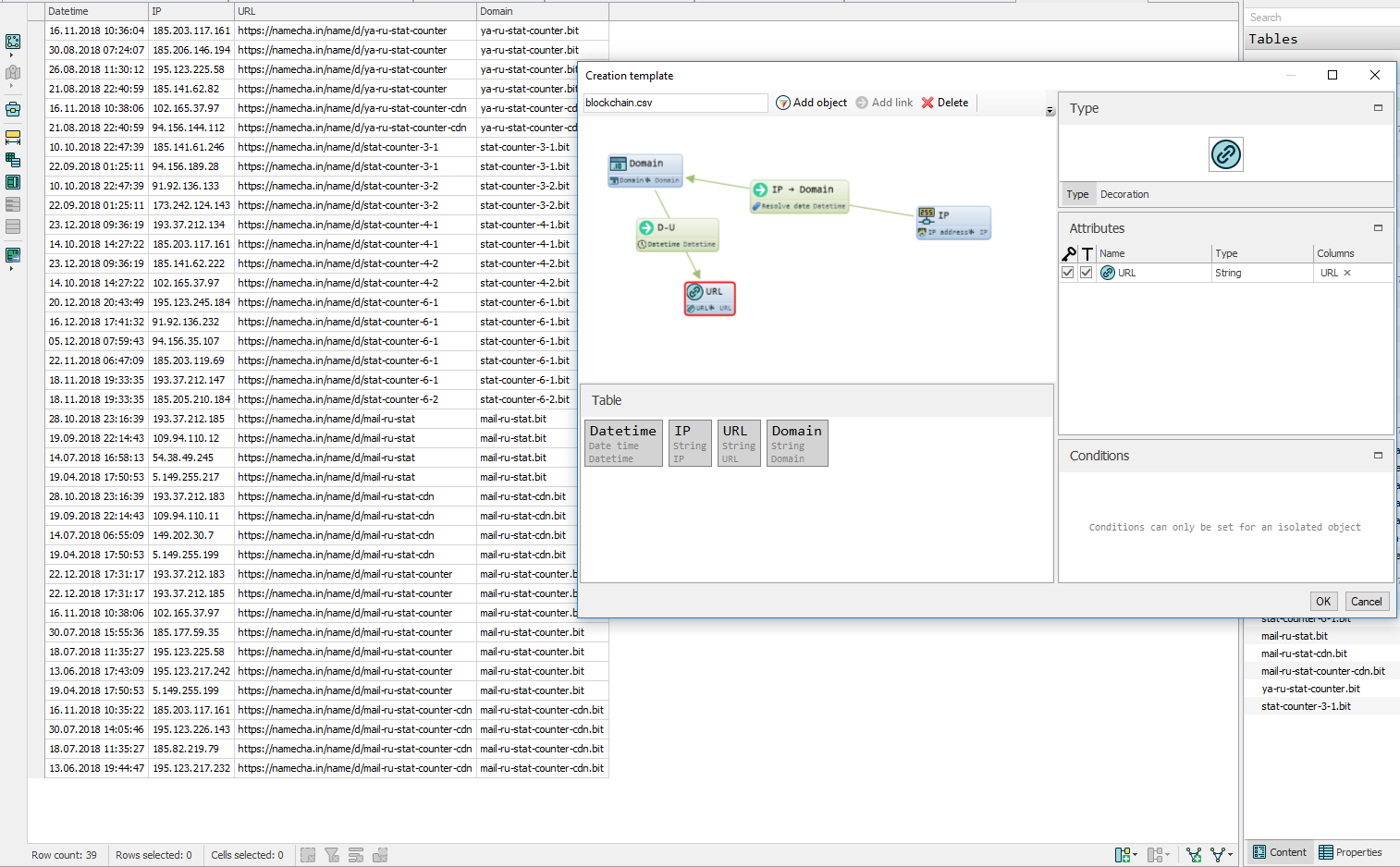Screen dimensions: 1400x867
Task: Switch to the Content tab
Action: [1279, 852]
